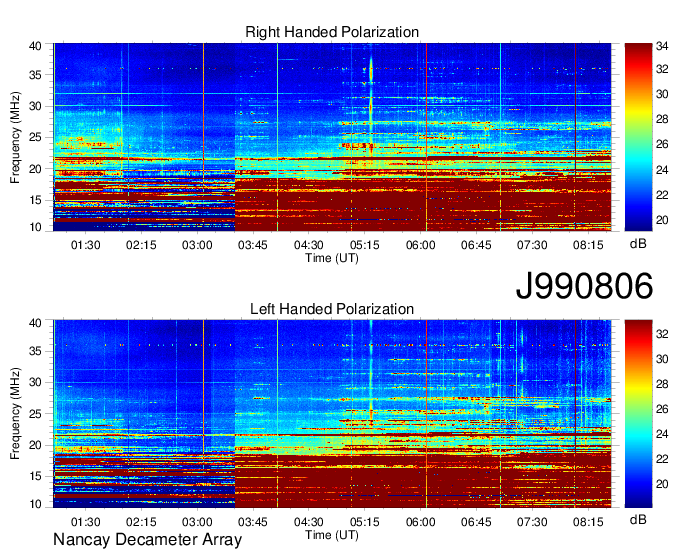680x552 pixels.
Task: Click the 32 value on Left Handed color bar
Action: coord(662,334)
